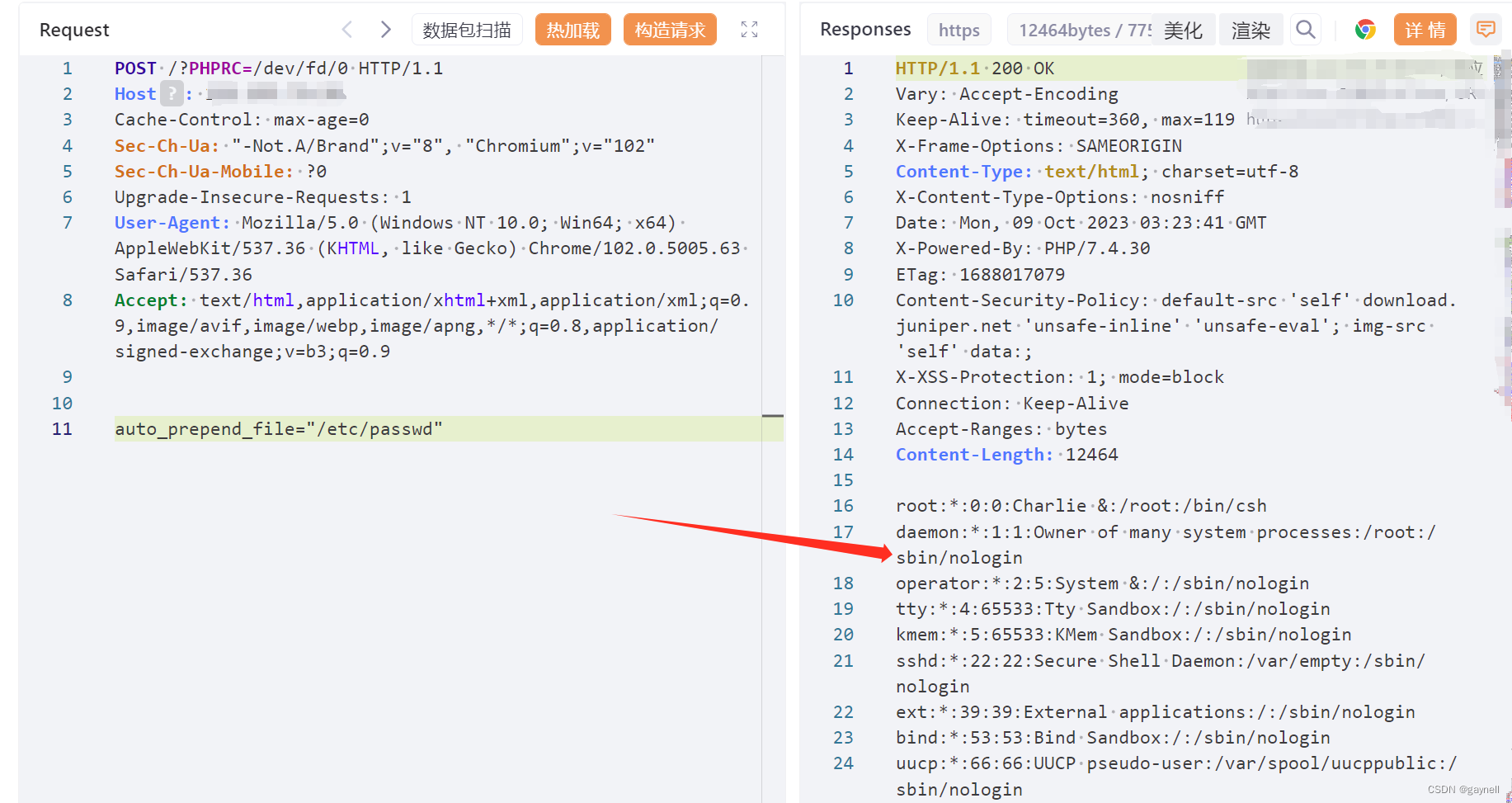Click the Cache-Control: max-age=0 line
The height and width of the screenshot is (803, 1512).
point(242,120)
